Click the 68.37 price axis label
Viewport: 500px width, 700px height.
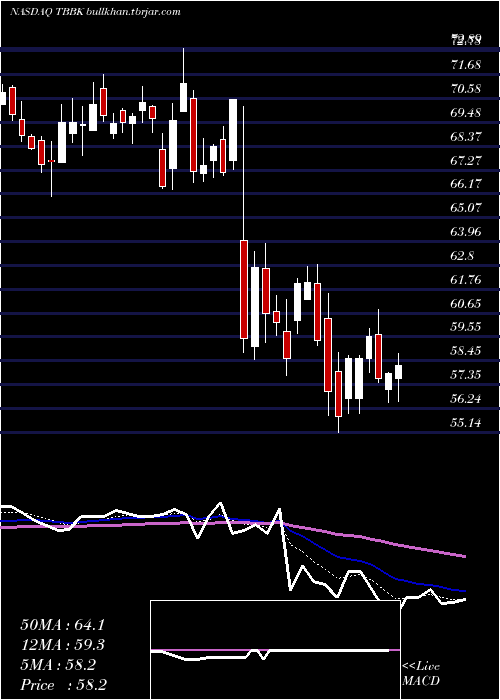pos(466,136)
